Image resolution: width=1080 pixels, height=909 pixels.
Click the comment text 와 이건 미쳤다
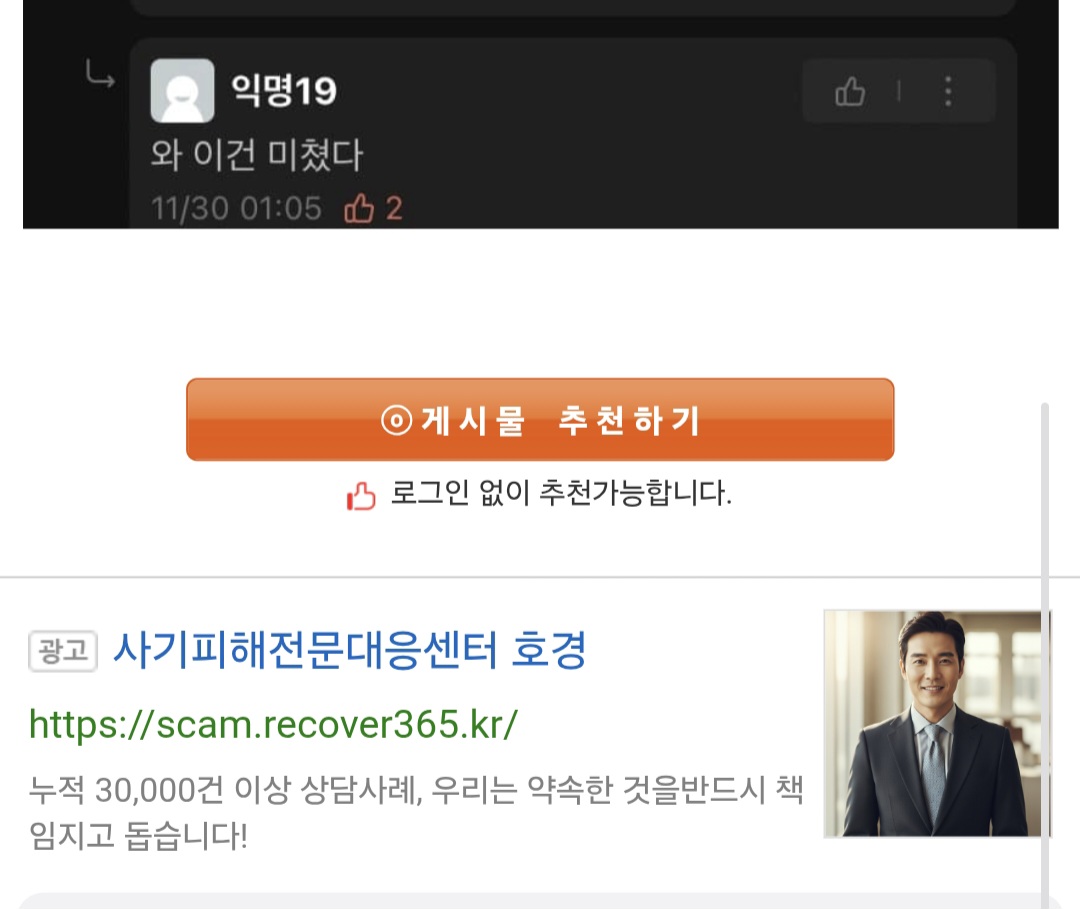pos(256,154)
